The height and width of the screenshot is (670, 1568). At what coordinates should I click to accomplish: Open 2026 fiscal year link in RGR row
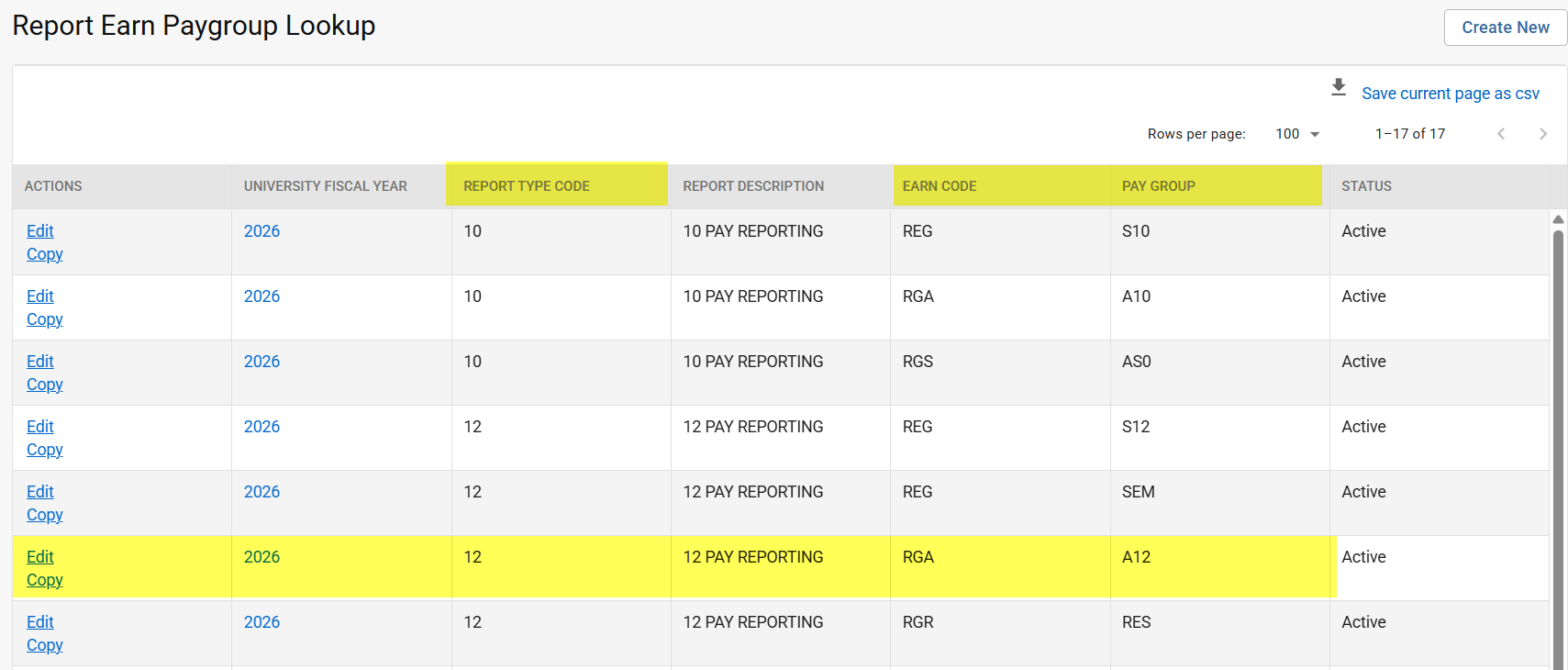(261, 622)
